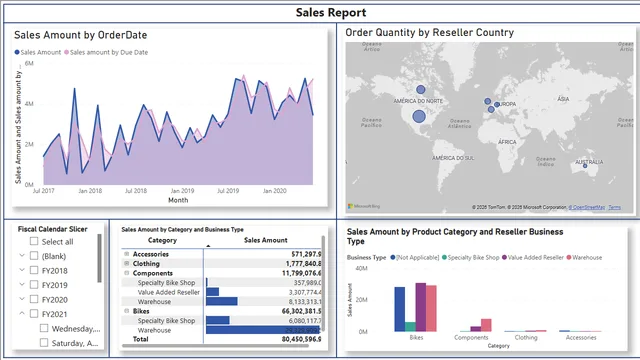The image size is (640, 360).
Task: Check the Saturday date checkbox under FY2021
Action: click(44, 342)
